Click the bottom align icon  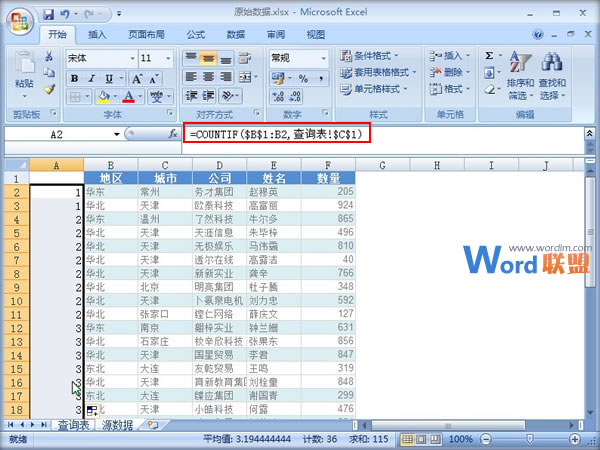(226, 58)
